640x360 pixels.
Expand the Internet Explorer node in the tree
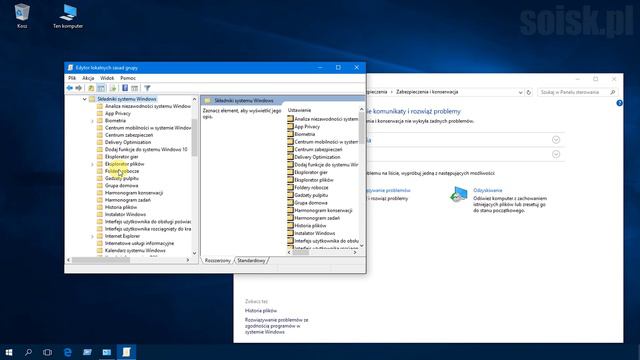(92, 236)
